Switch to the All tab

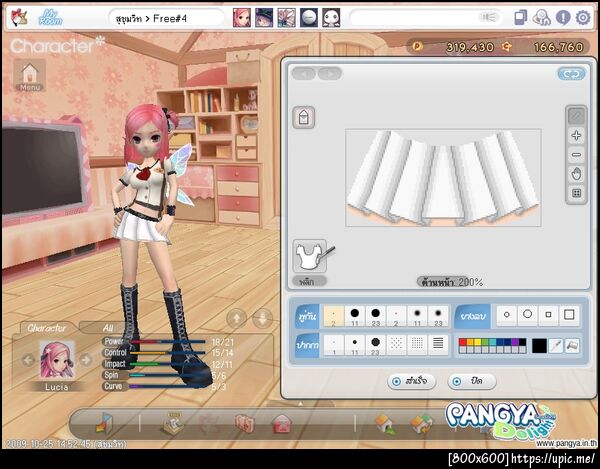pos(108,328)
